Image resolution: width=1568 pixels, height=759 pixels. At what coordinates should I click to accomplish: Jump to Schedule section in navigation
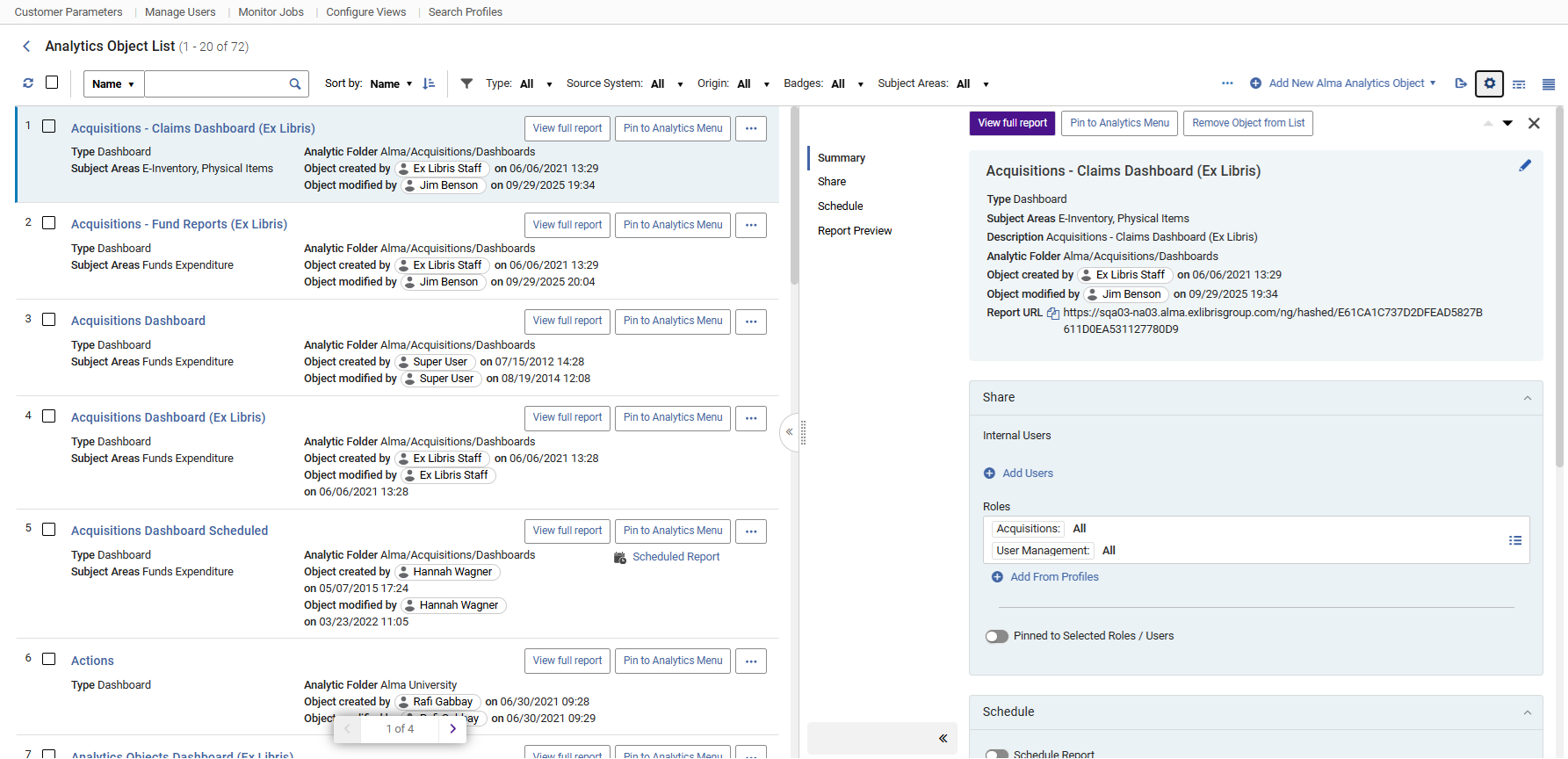click(x=841, y=206)
